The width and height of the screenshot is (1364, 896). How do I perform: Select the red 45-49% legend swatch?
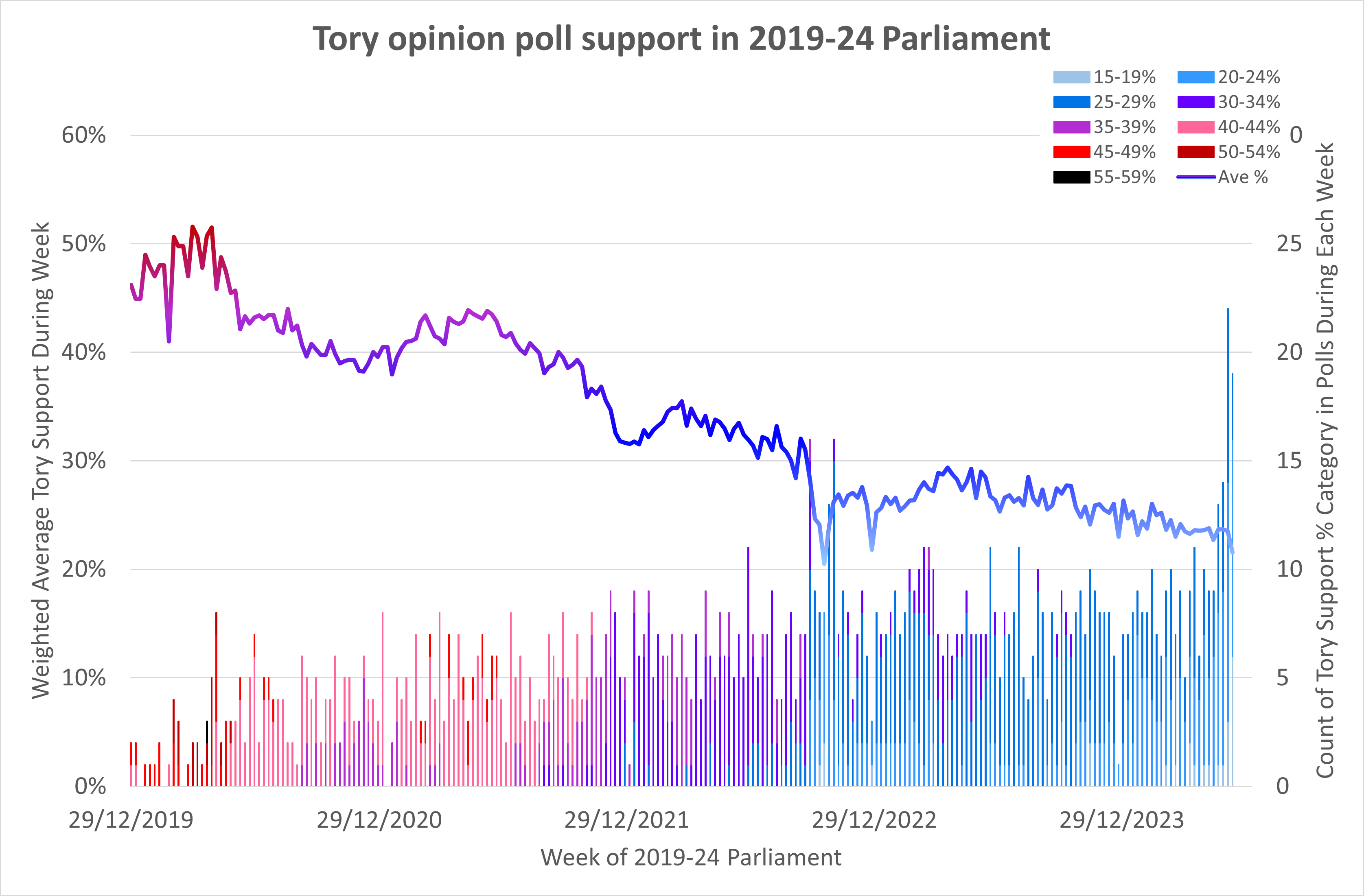1071,153
